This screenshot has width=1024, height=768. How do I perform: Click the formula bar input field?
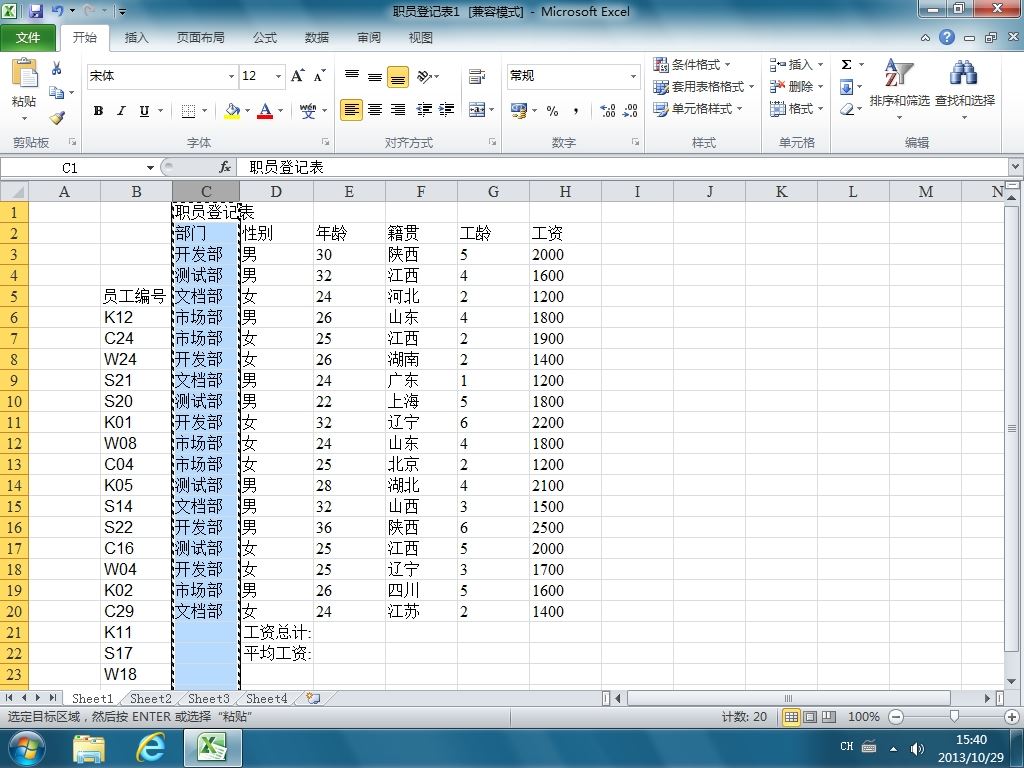[624, 167]
